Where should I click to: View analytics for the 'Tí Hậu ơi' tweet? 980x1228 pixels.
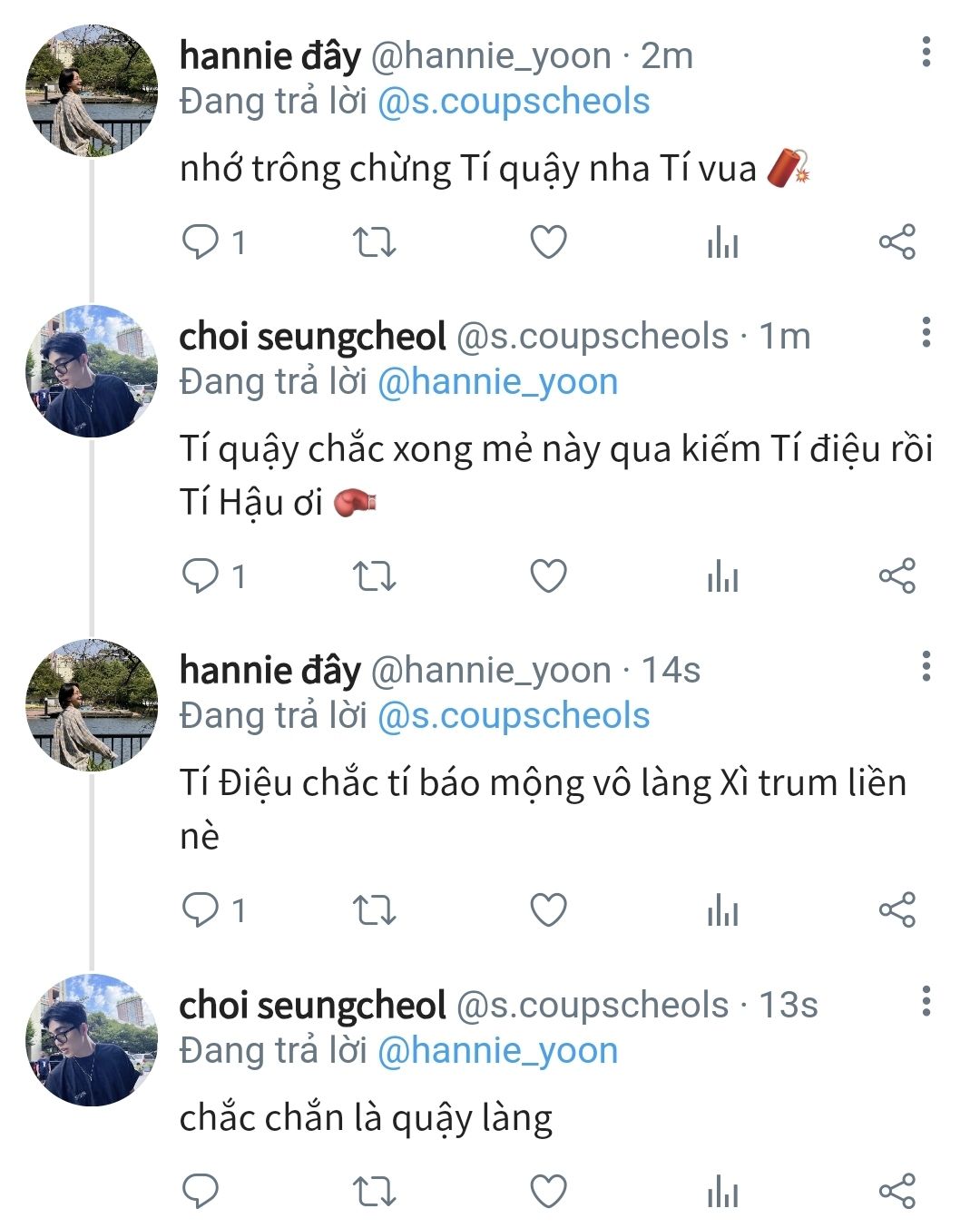[722, 576]
